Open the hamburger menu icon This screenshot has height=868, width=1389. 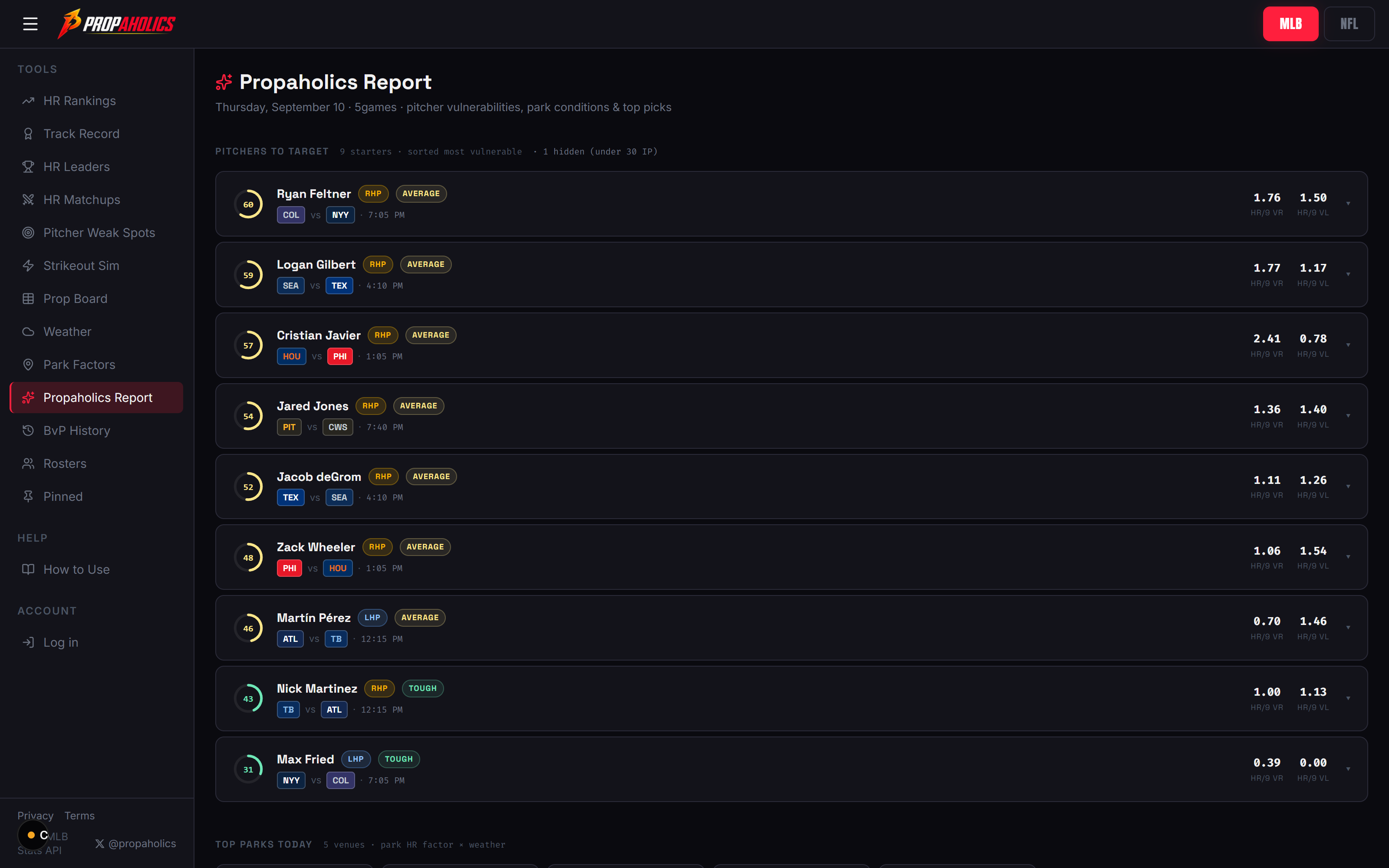30,24
